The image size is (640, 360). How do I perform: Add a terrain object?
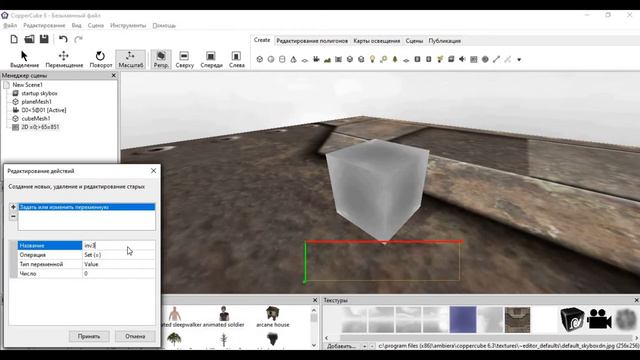(327, 60)
